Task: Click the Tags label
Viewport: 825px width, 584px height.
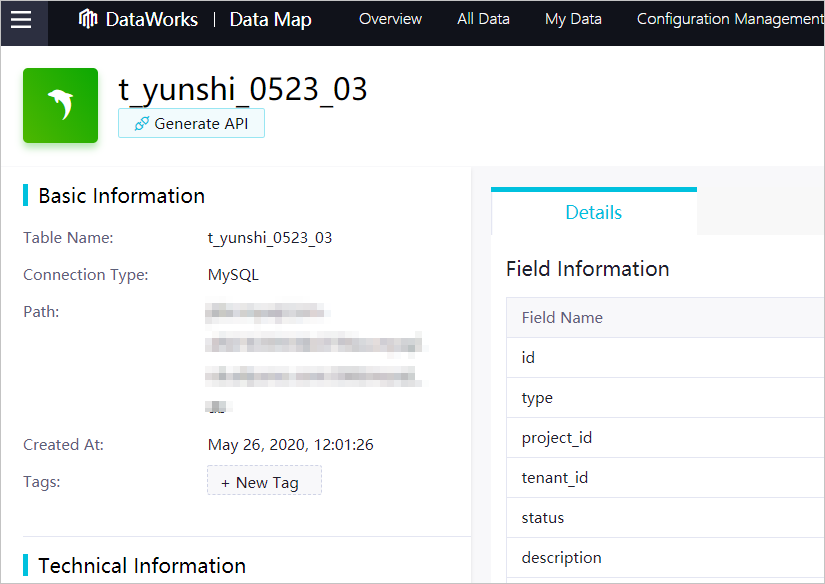Action: pyautogui.click(x=42, y=482)
